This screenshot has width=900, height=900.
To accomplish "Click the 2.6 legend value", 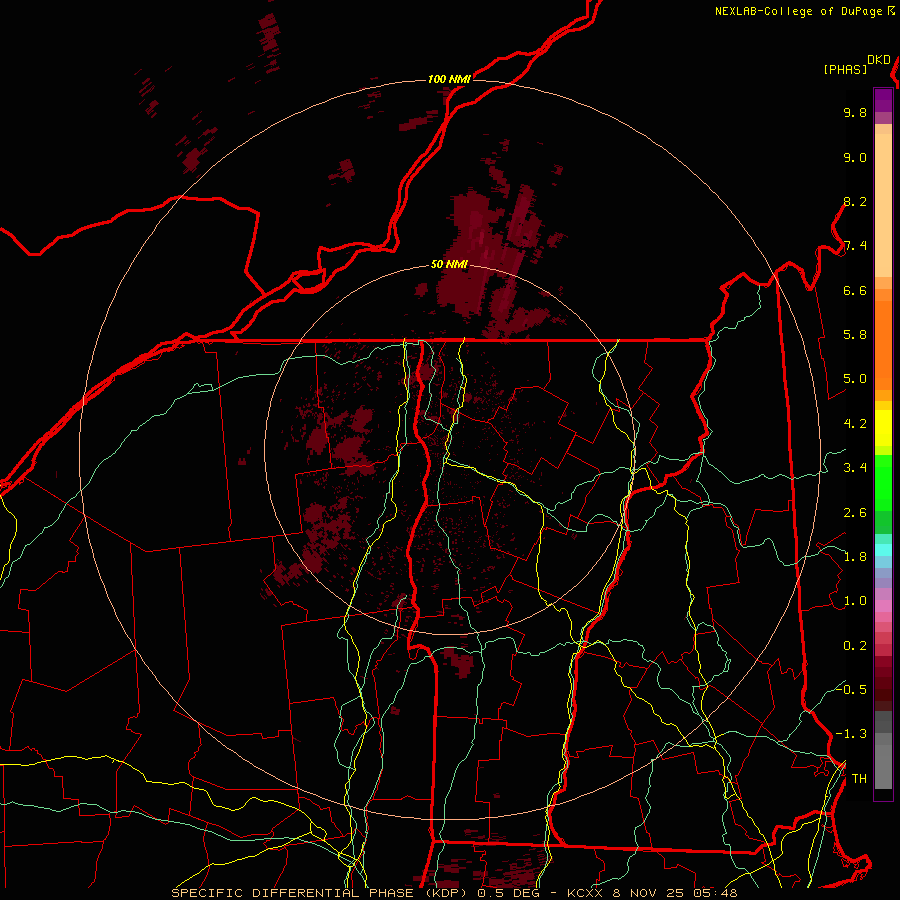I will tap(855, 513).
